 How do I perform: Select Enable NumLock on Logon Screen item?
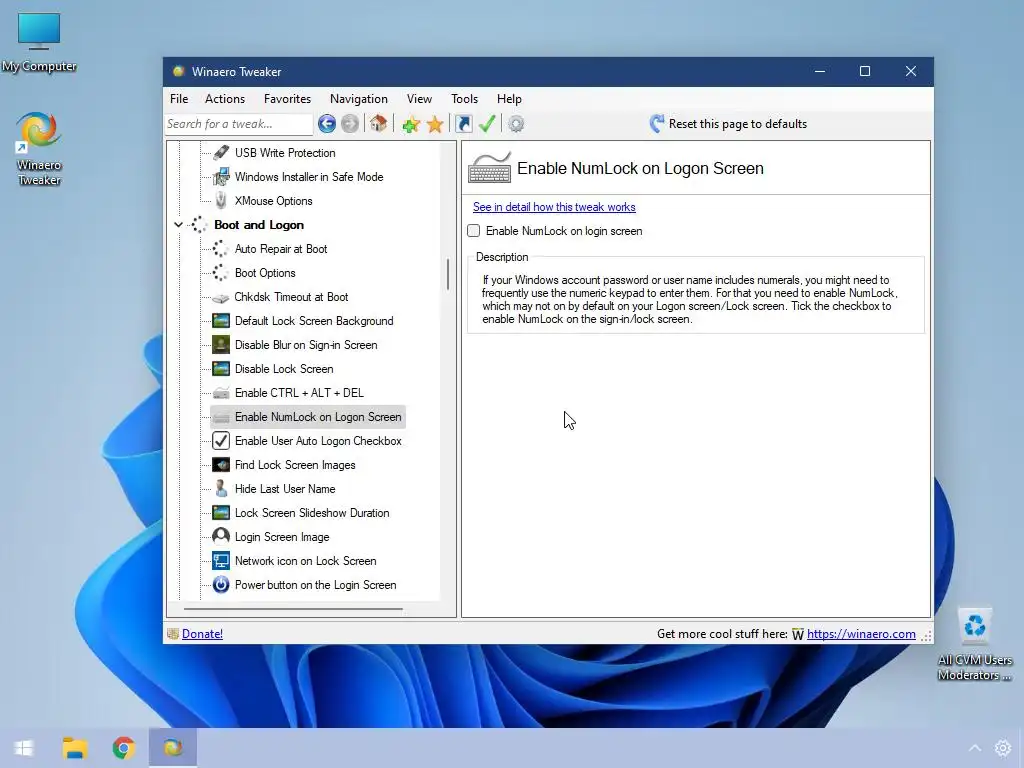tap(317, 417)
